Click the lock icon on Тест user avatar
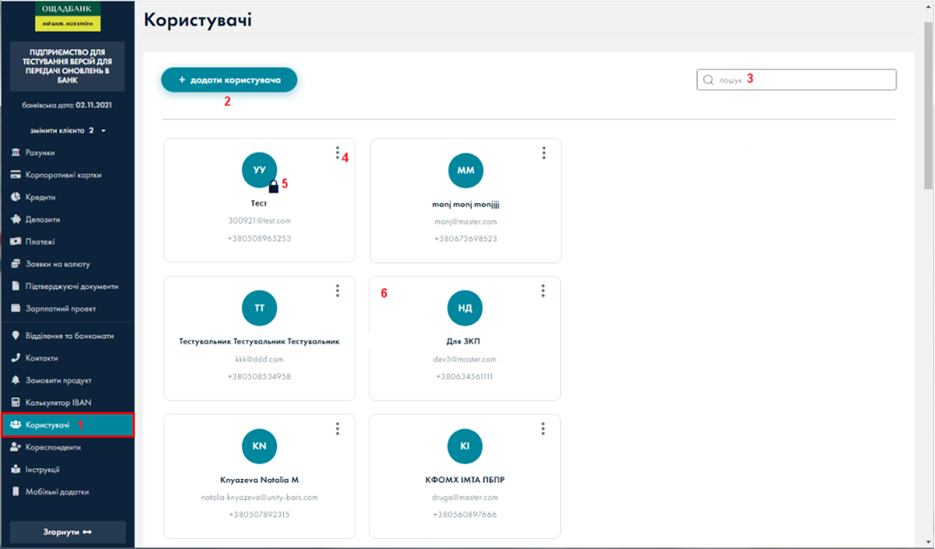The height and width of the screenshot is (549, 935). coord(273,185)
